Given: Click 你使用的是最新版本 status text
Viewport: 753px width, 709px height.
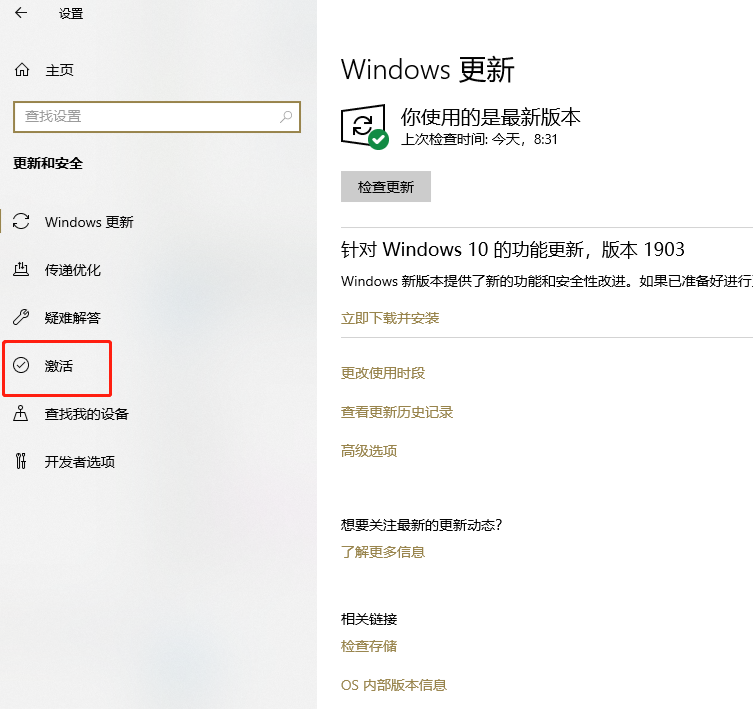Looking at the screenshot, I should click(x=490, y=117).
